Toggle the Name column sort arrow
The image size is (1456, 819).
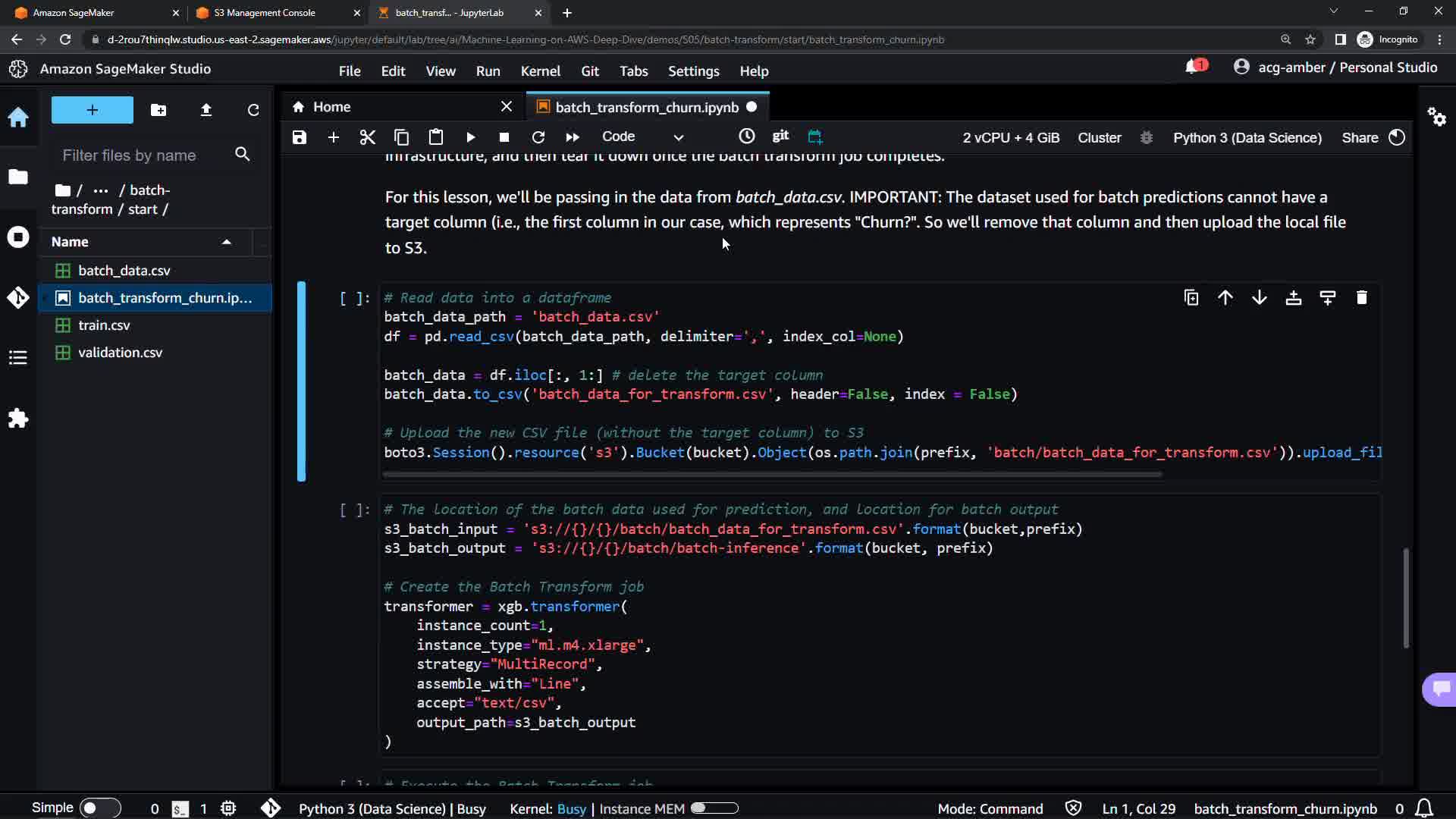click(x=226, y=242)
